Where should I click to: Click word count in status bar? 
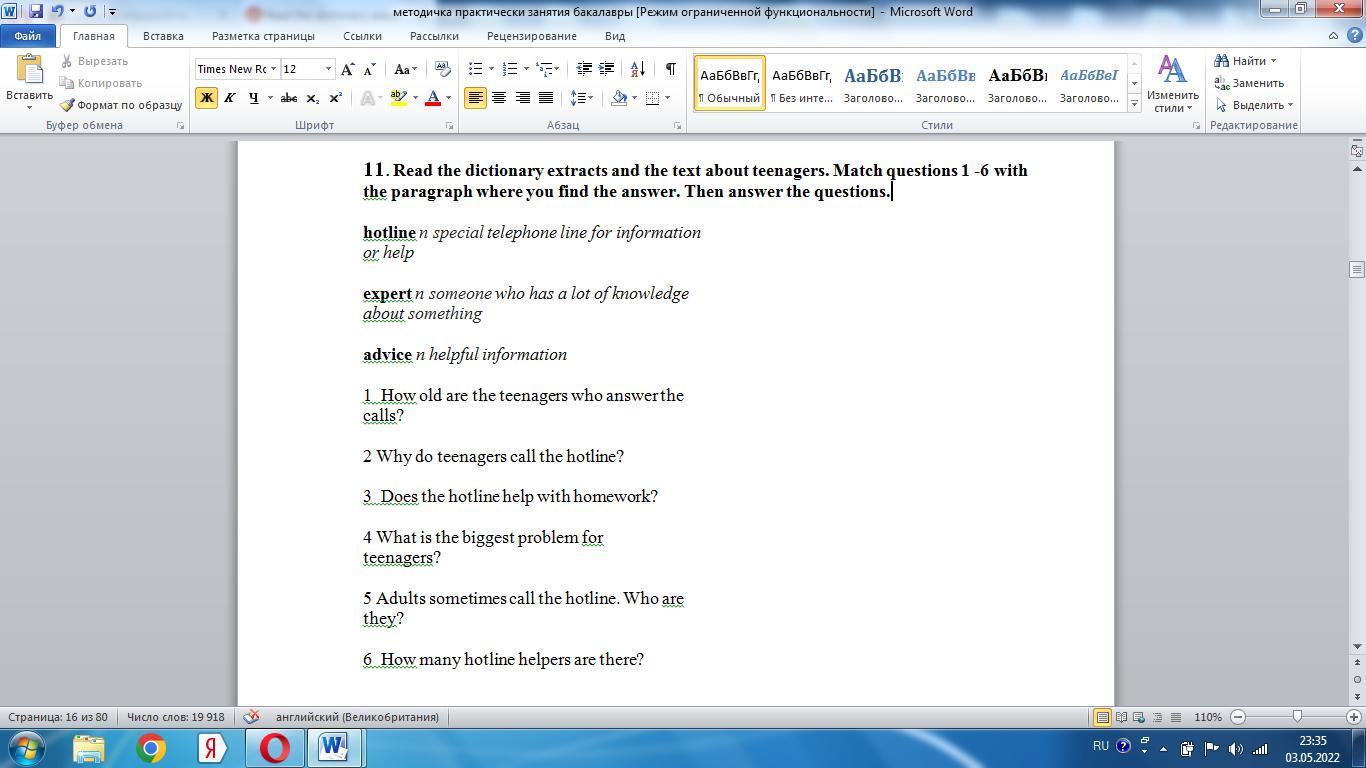coord(176,717)
